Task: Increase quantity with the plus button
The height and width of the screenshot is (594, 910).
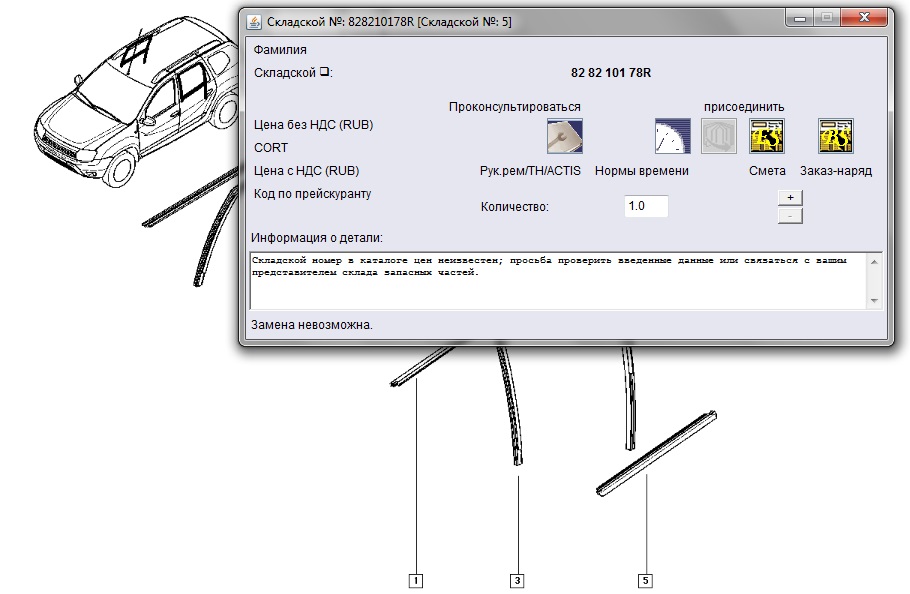Action: pos(790,197)
